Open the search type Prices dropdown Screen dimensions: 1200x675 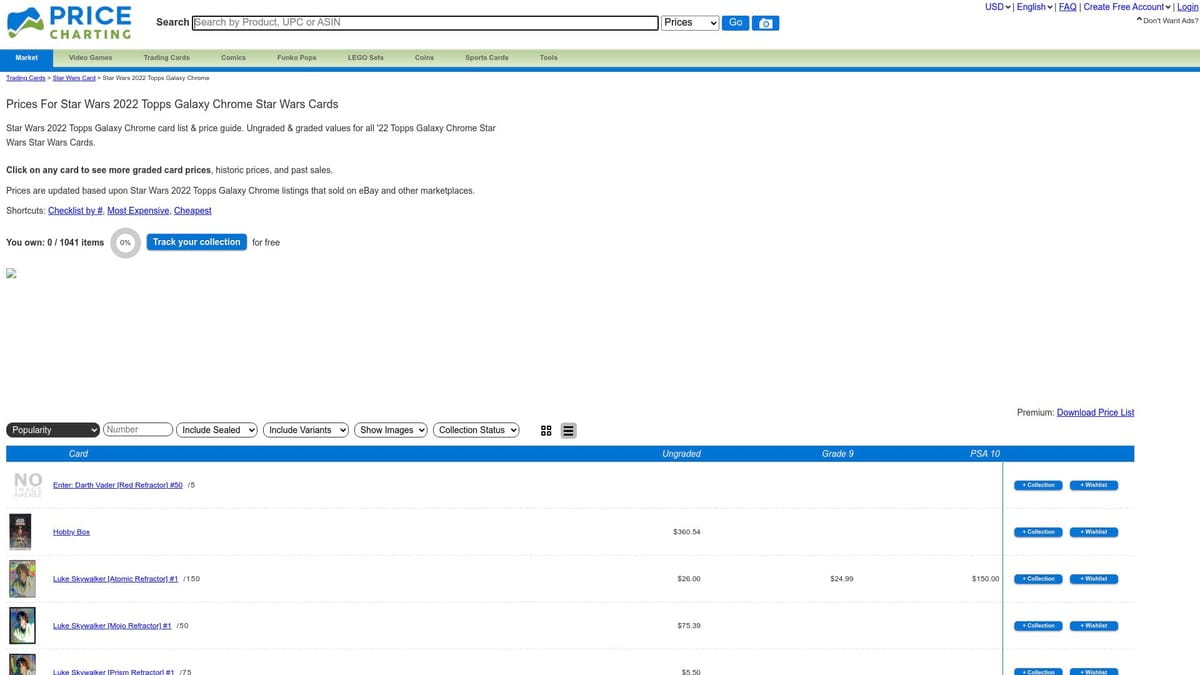click(x=690, y=23)
